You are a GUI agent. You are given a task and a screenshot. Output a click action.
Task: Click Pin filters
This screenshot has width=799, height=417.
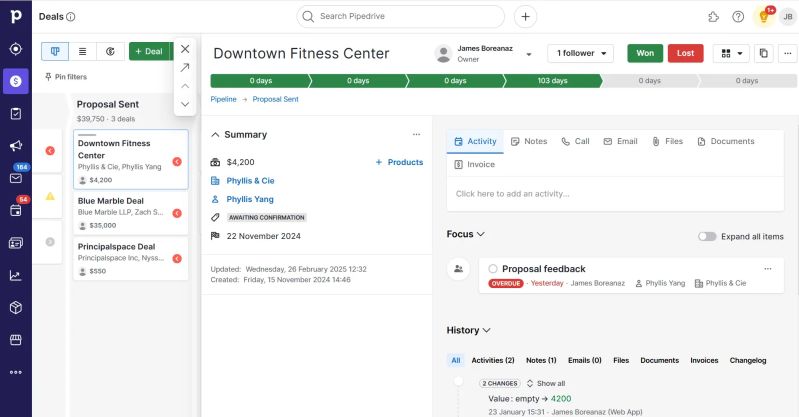(x=66, y=77)
